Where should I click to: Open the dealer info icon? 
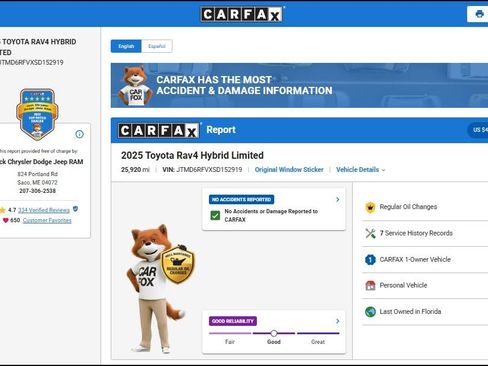coord(79,134)
